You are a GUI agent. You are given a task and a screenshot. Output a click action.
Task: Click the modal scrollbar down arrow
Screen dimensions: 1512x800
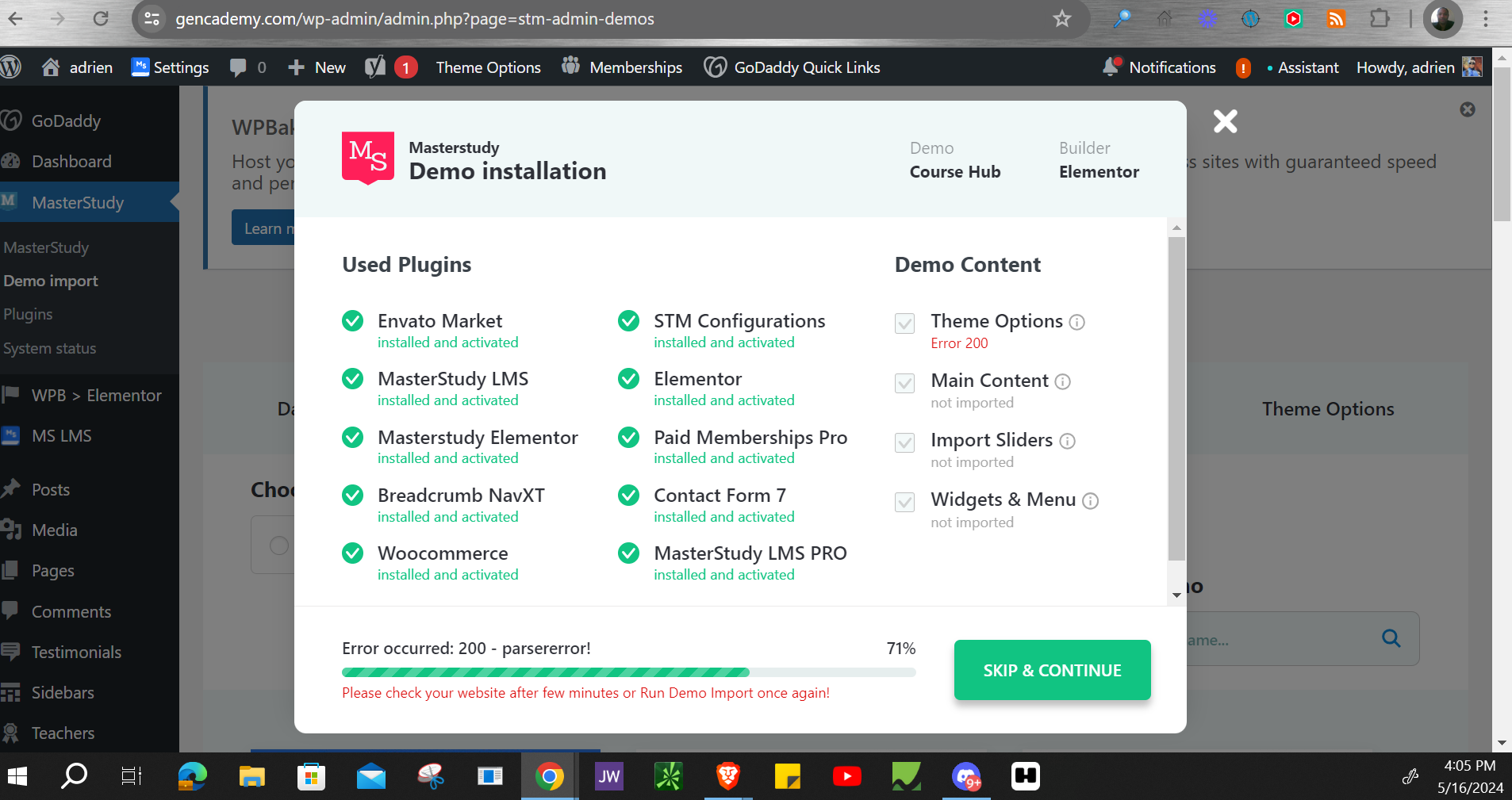[1176, 595]
